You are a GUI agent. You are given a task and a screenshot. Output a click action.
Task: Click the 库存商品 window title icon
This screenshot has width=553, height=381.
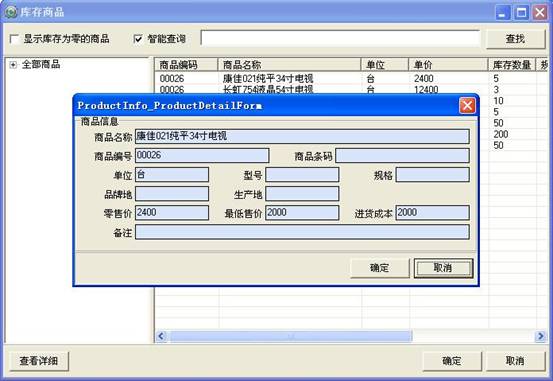[11, 12]
